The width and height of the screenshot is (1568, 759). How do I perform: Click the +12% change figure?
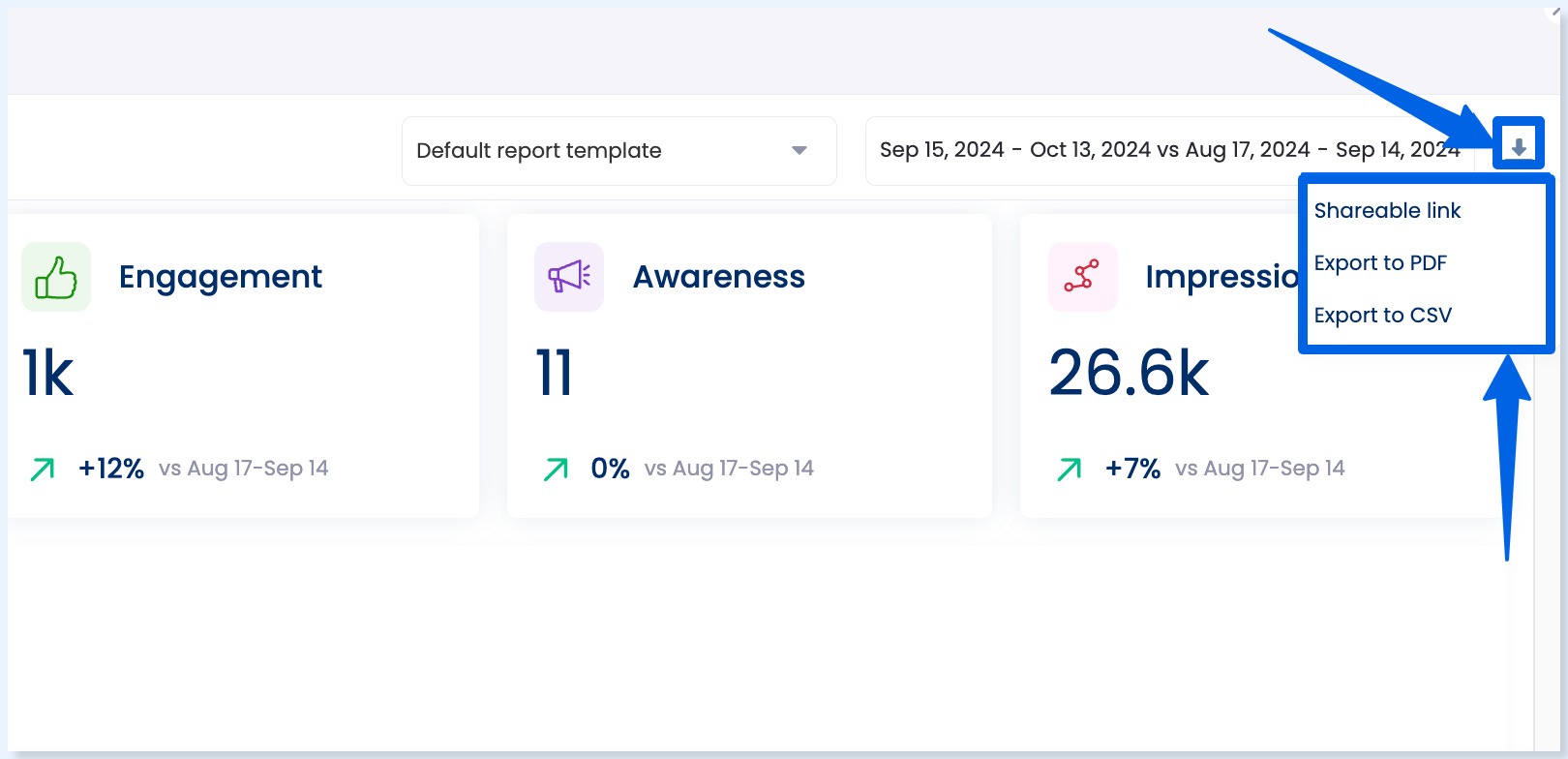click(x=111, y=469)
